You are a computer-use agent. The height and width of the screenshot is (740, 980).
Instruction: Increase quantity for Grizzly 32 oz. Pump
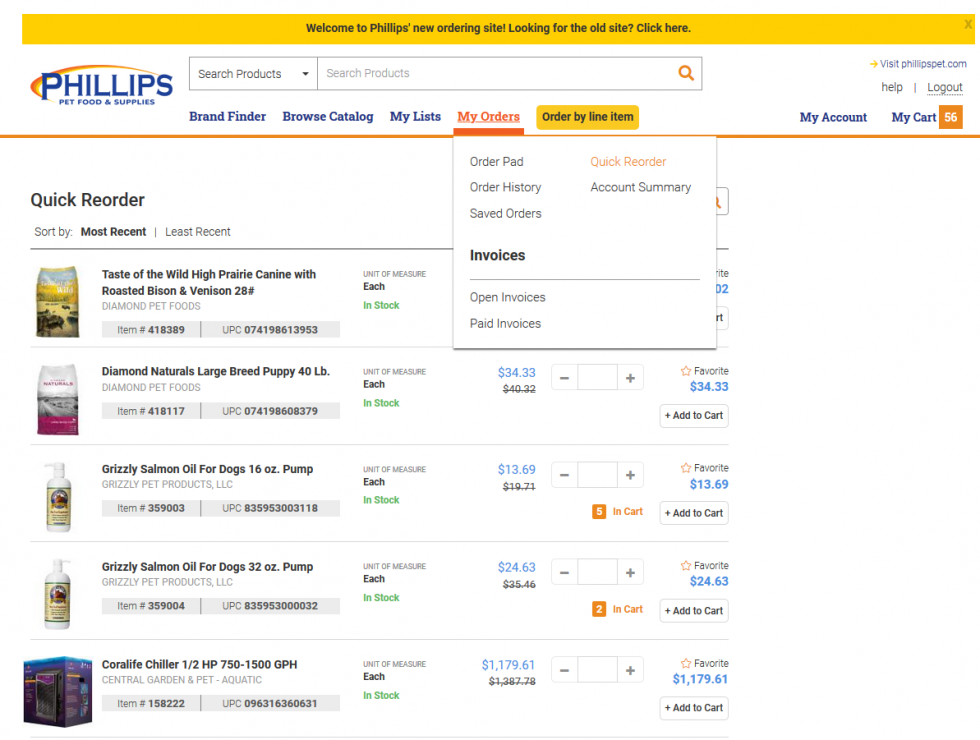(x=630, y=572)
